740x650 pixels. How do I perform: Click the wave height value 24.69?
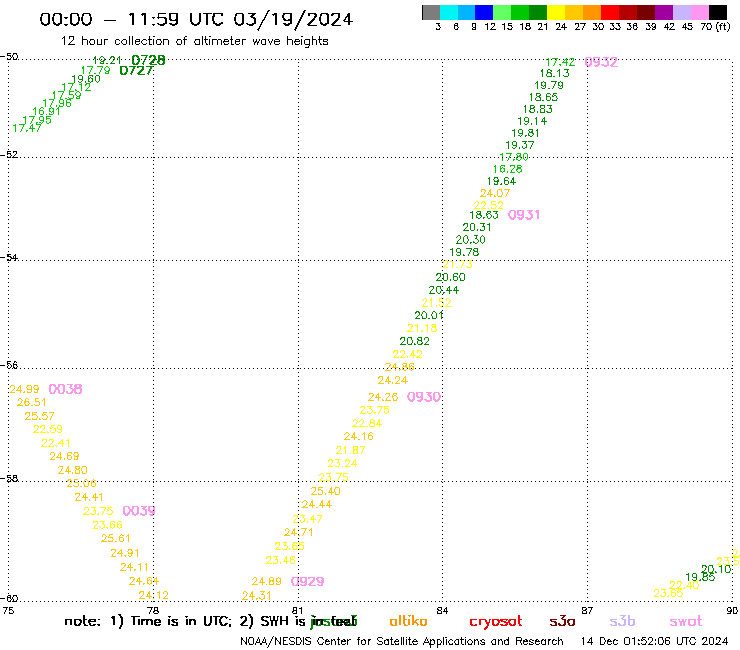point(64,456)
